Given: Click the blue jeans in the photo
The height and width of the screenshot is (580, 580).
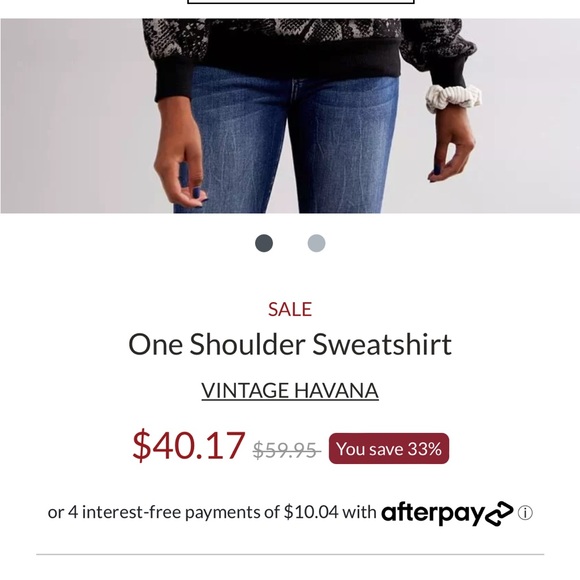Looking at the screenshot, I should [x=289, y=144].
